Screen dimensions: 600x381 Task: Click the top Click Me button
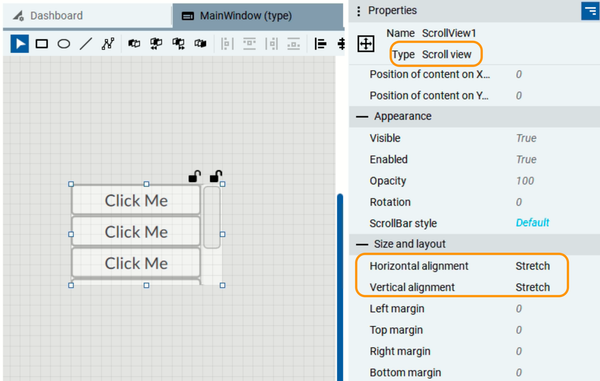click(x=136, y=200)
